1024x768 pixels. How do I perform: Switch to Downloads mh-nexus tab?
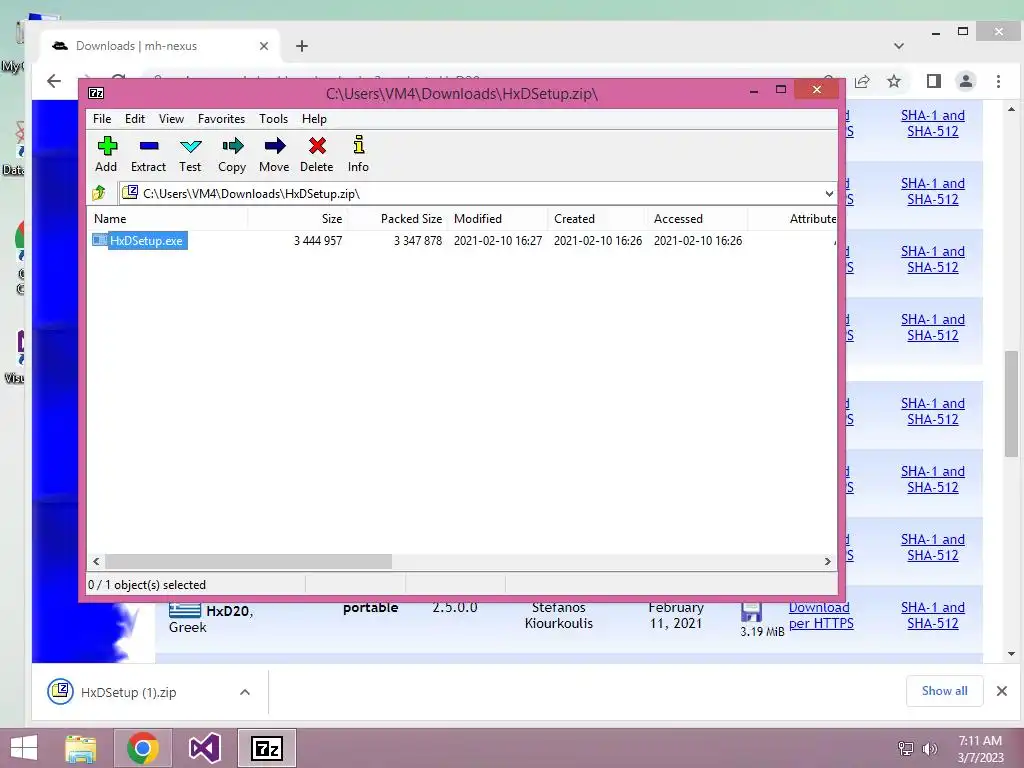pos(161,46)
